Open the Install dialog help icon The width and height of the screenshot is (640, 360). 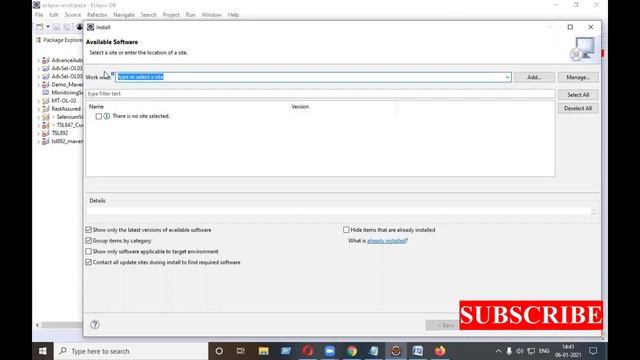click(95, 324)
